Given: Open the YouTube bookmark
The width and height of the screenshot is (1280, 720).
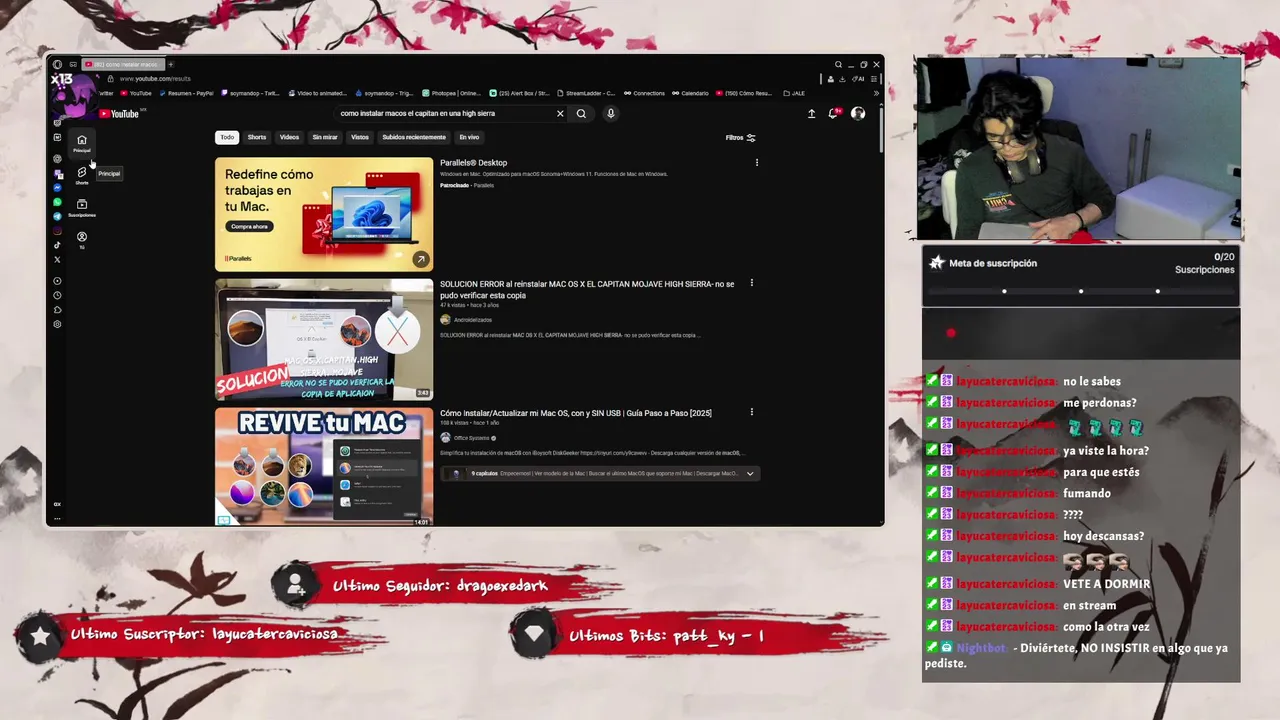Looking at the screenshot, I should click(136, 93).
